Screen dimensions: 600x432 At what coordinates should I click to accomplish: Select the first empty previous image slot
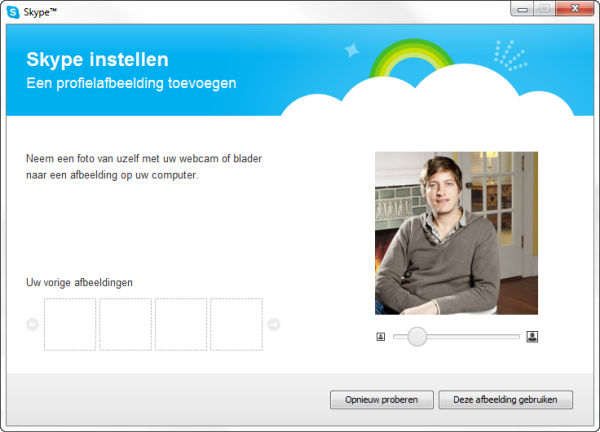[70, 324]
